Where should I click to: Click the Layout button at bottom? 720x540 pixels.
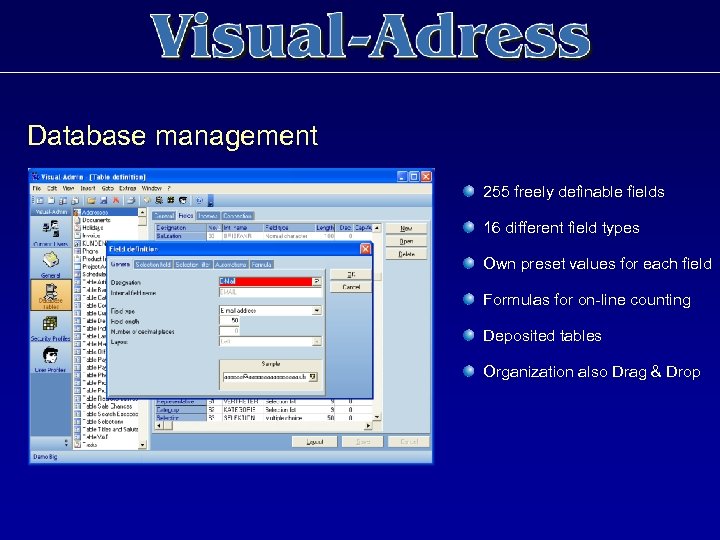click(x=315, y=442)
